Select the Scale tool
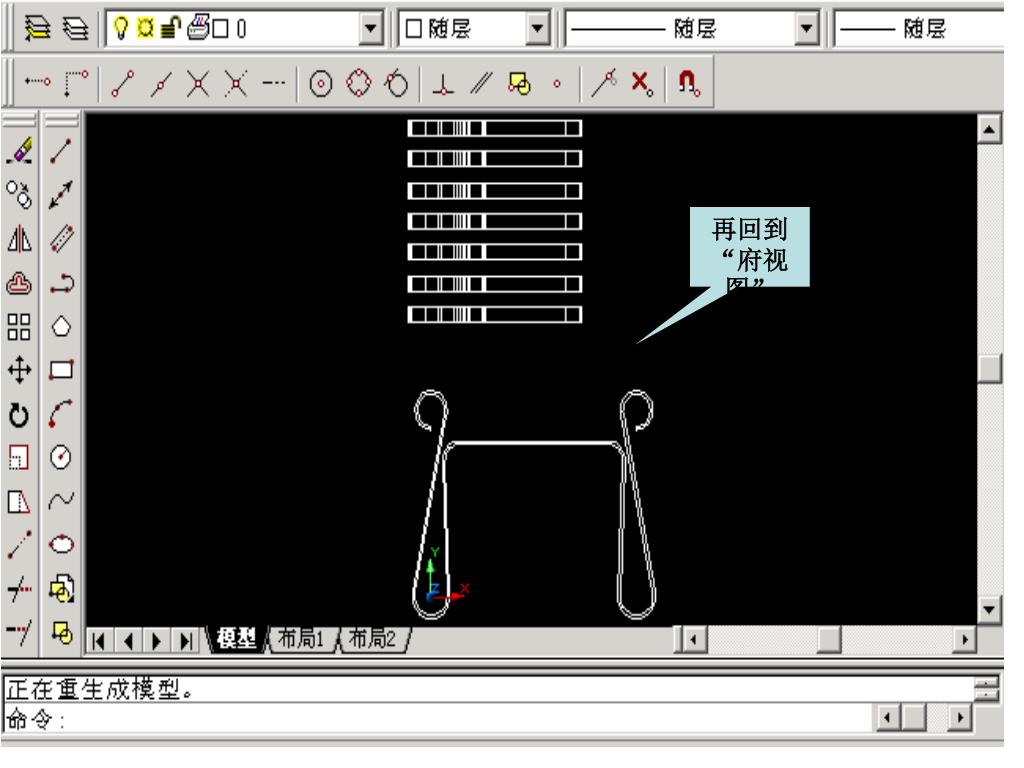 pyautogui.click(x=20, y=458)
